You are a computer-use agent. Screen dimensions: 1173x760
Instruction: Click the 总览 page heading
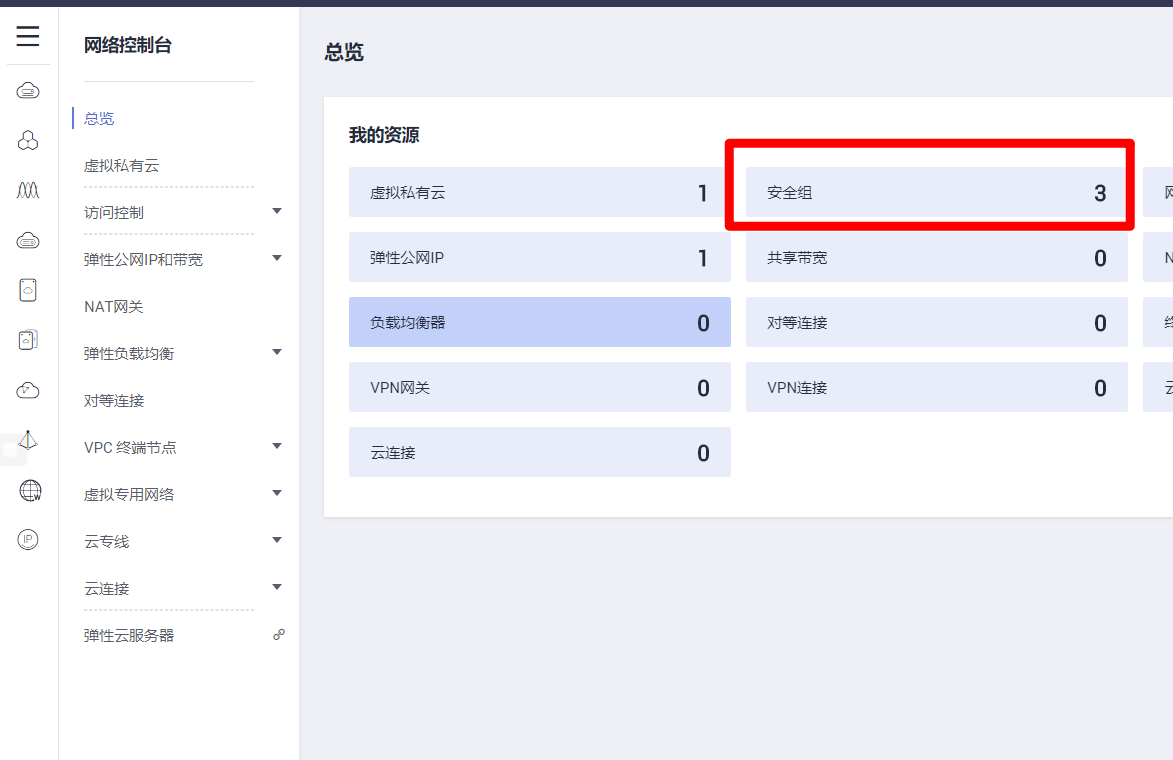(x=344, y=52)
